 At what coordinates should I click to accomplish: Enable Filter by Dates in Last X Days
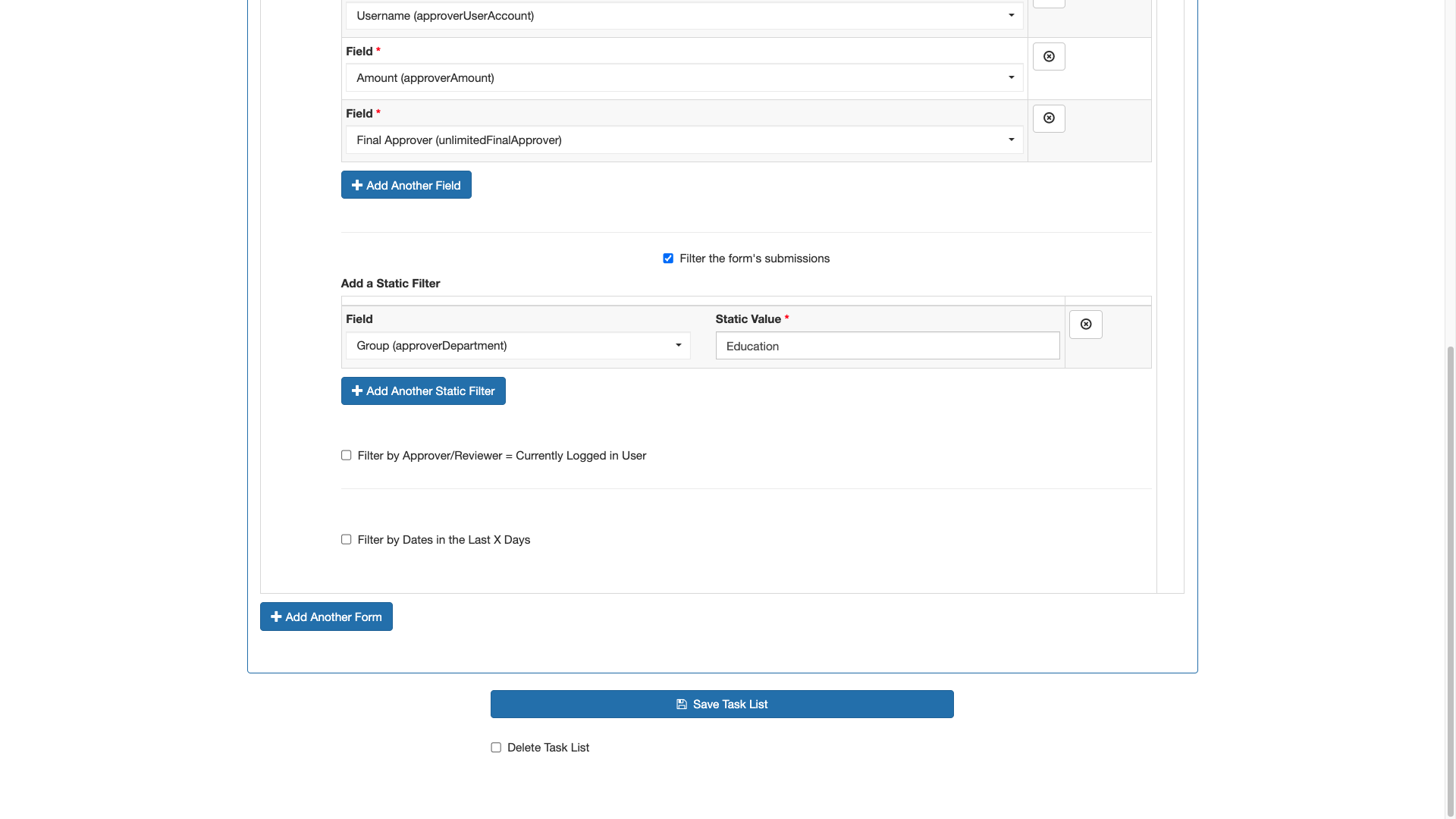[347, 540]
